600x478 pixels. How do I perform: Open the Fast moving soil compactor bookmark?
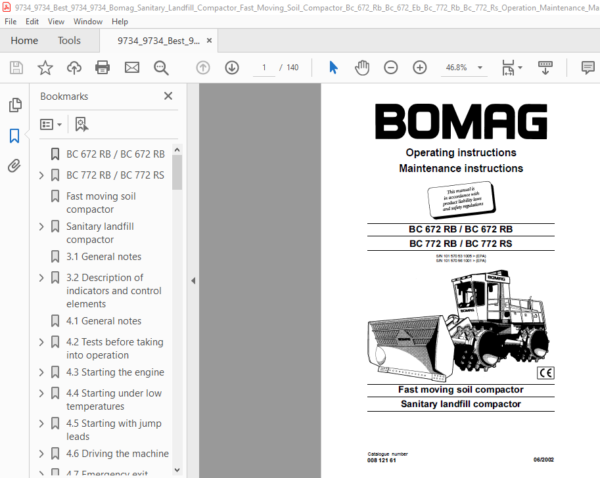[101, 203]
